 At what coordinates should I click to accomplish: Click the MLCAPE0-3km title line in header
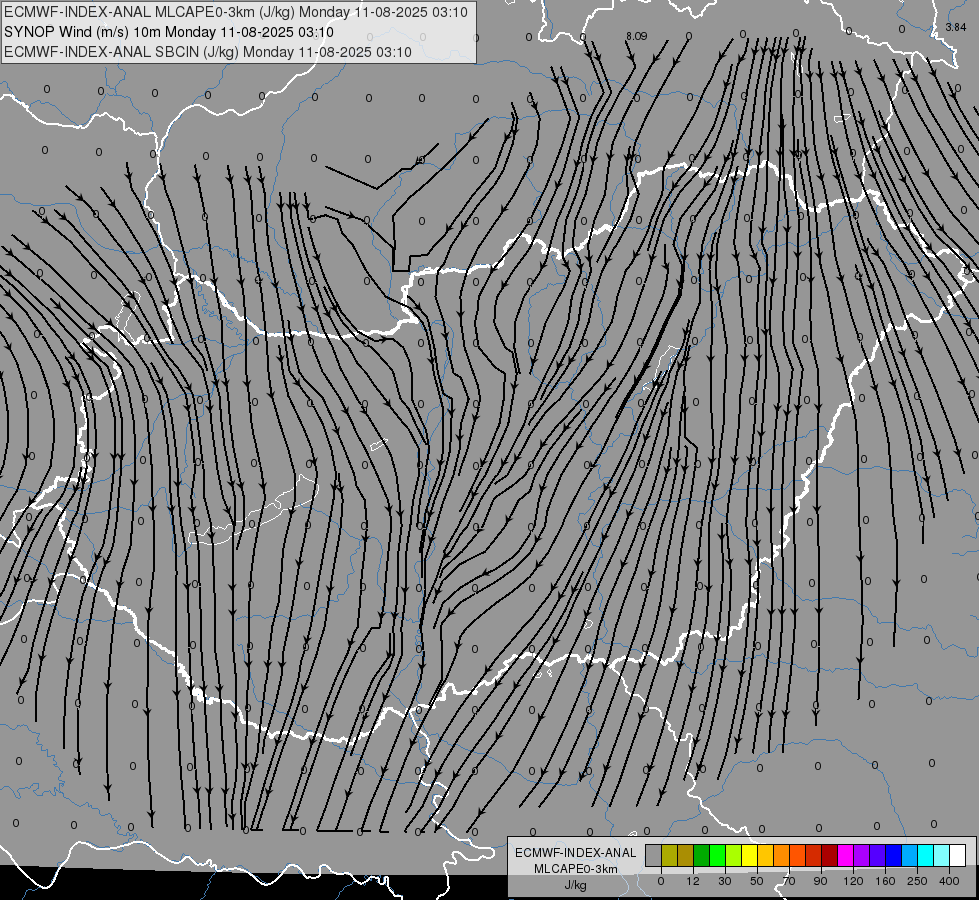pyautogui.click(x=236, y=12)
